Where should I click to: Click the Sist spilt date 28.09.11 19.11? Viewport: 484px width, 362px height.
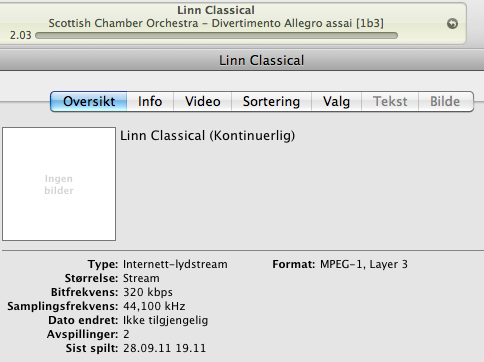coord(164,348)
